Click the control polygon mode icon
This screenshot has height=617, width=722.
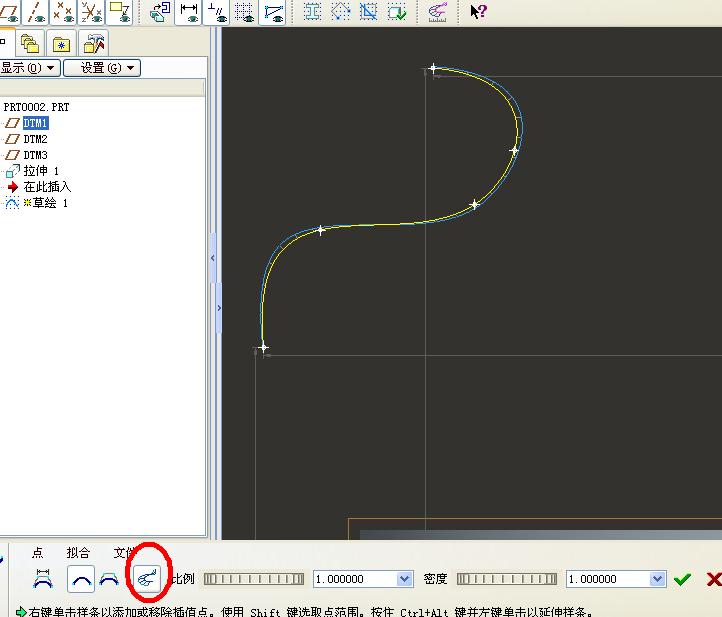(43, 579)
